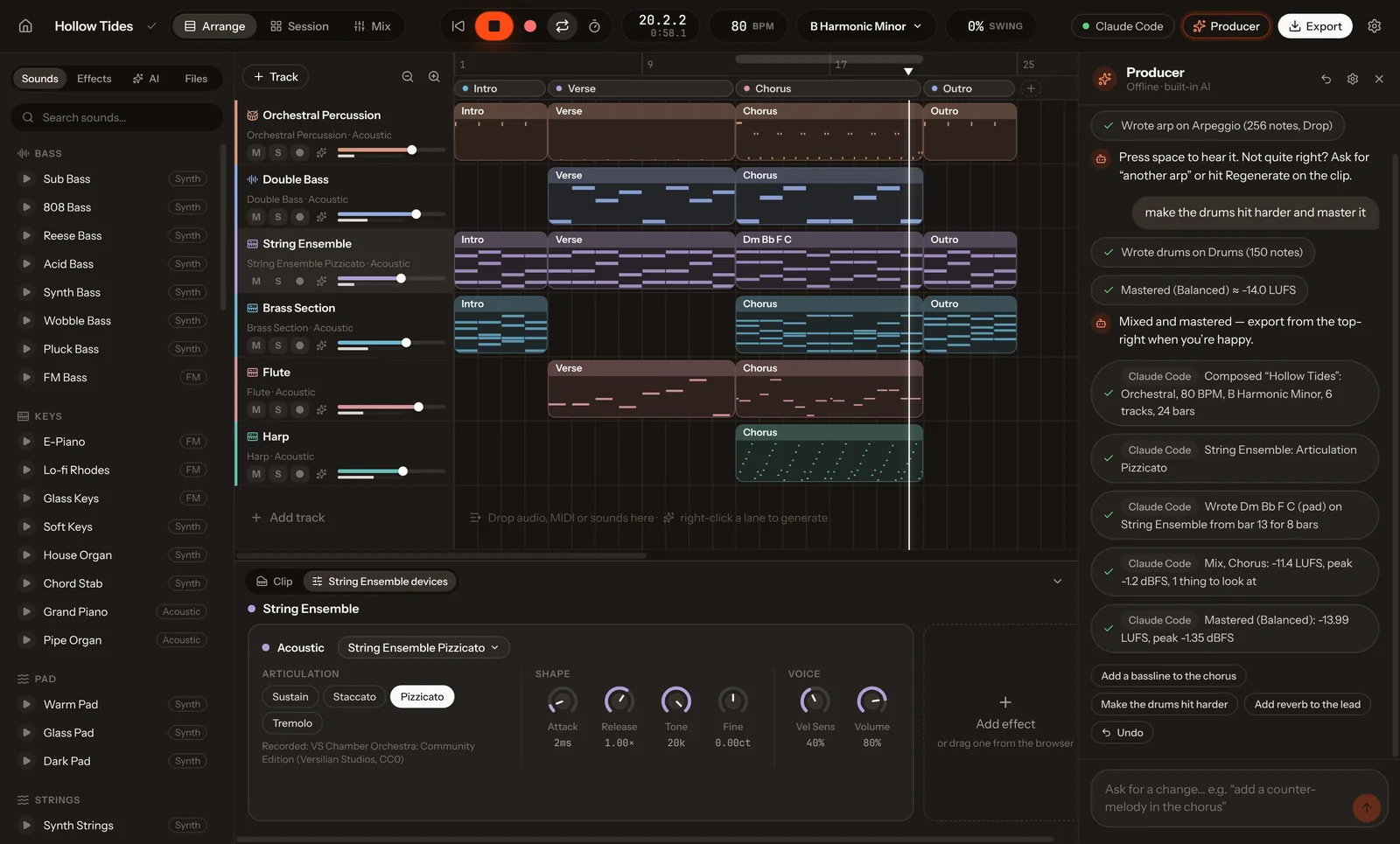Stop playback with the orange stop button

point(493,26)
